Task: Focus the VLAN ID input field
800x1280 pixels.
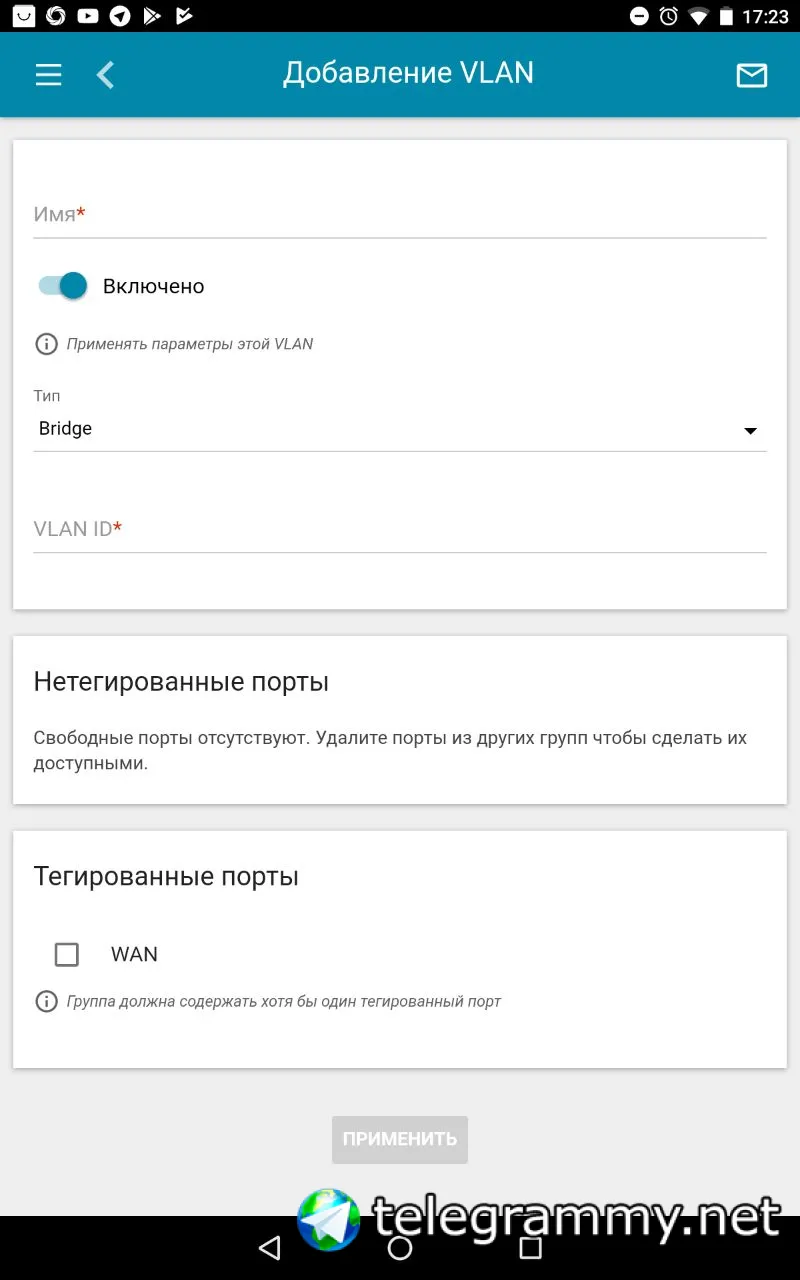Action: (400, 529)
